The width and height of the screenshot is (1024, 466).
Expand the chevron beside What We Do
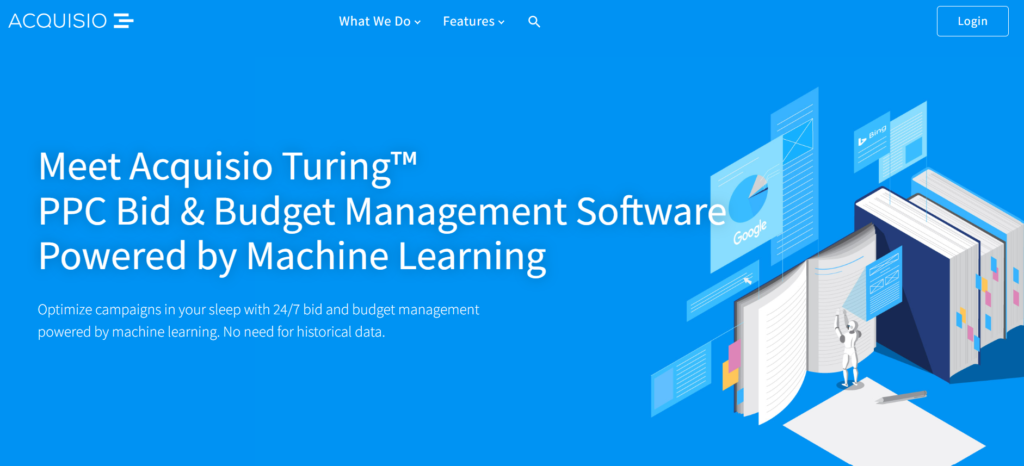(x=417, y=22)
